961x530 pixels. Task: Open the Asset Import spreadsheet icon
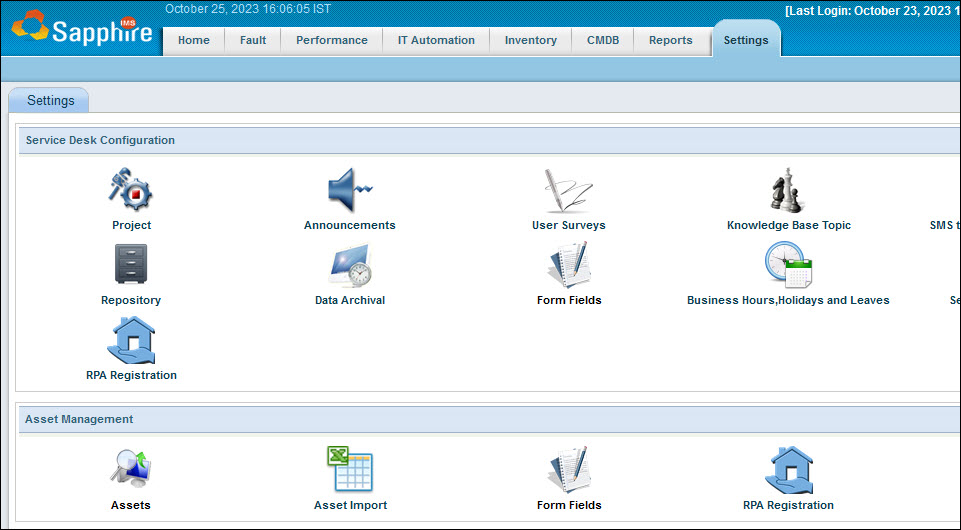(350, 471)
